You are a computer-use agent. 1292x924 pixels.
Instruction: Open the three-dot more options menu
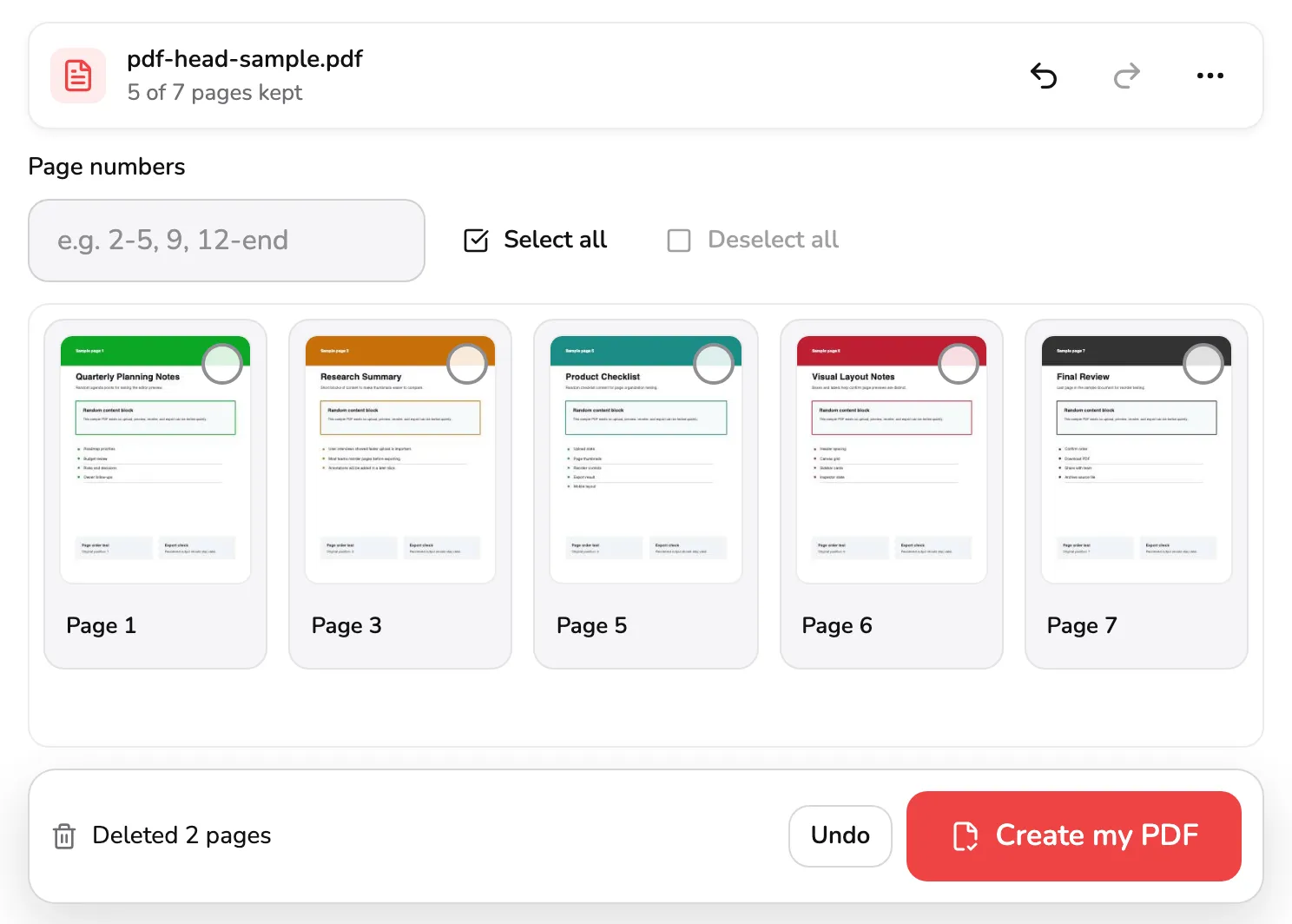pos(1210,76)
